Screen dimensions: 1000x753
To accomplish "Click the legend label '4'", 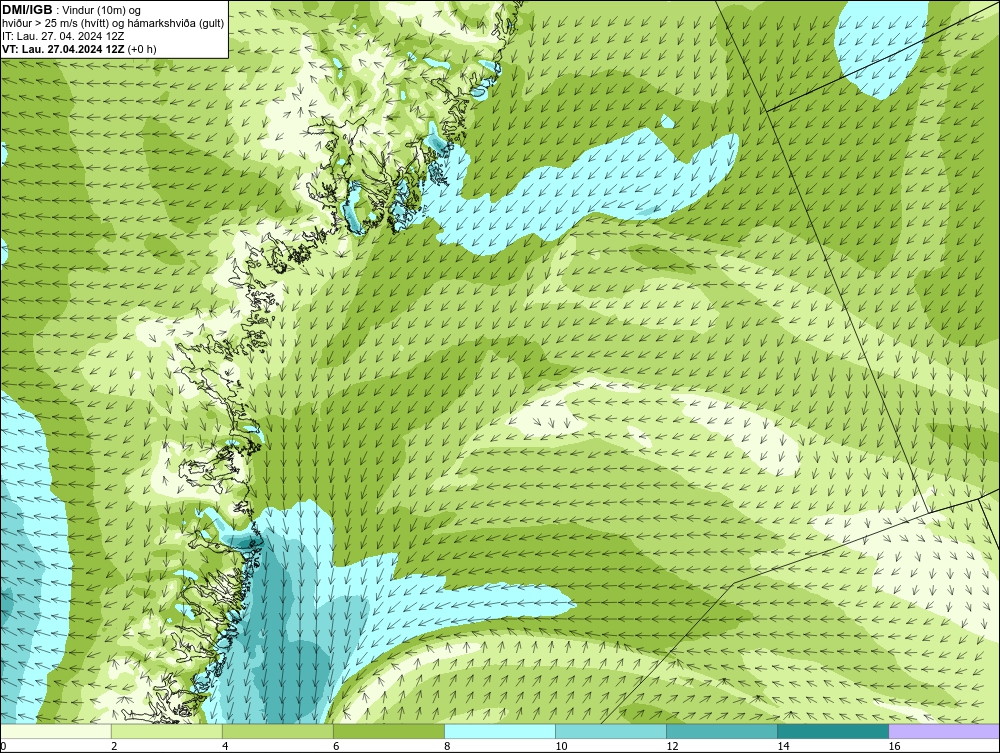I will (x=225, y=746).
